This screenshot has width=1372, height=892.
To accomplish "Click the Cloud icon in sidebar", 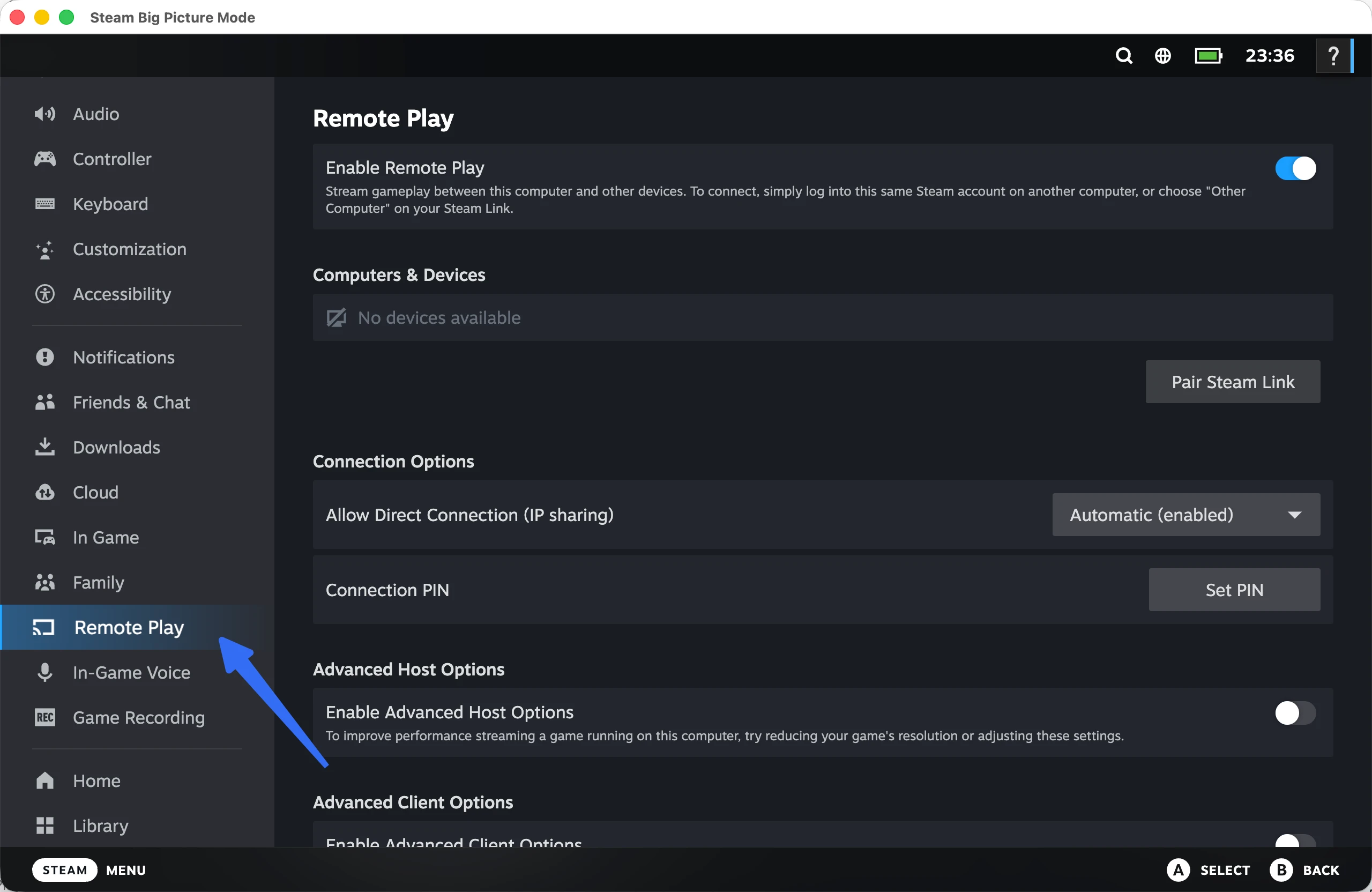I will (45, 493).
